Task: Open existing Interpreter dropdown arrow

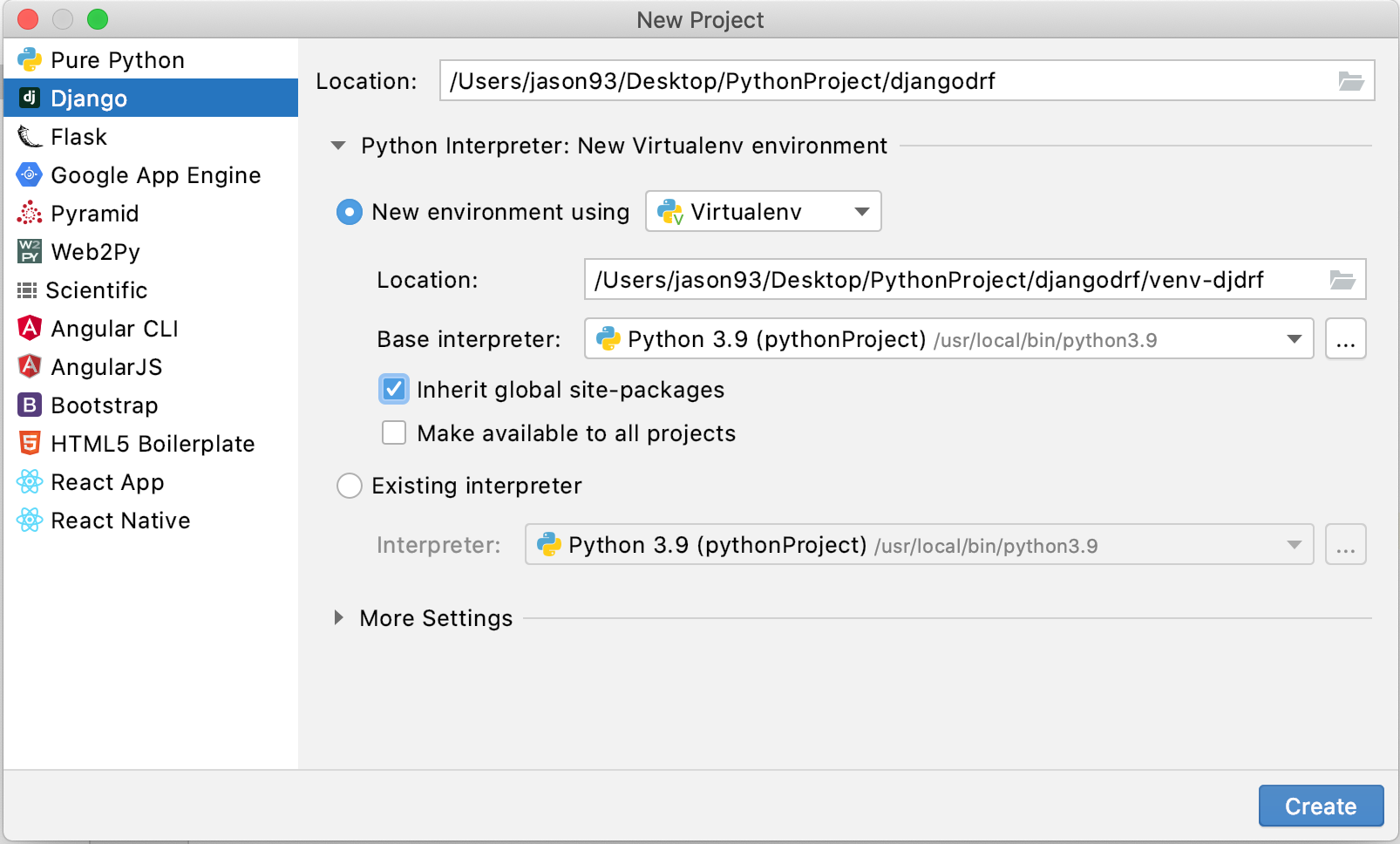Action: coord(1295,545)
